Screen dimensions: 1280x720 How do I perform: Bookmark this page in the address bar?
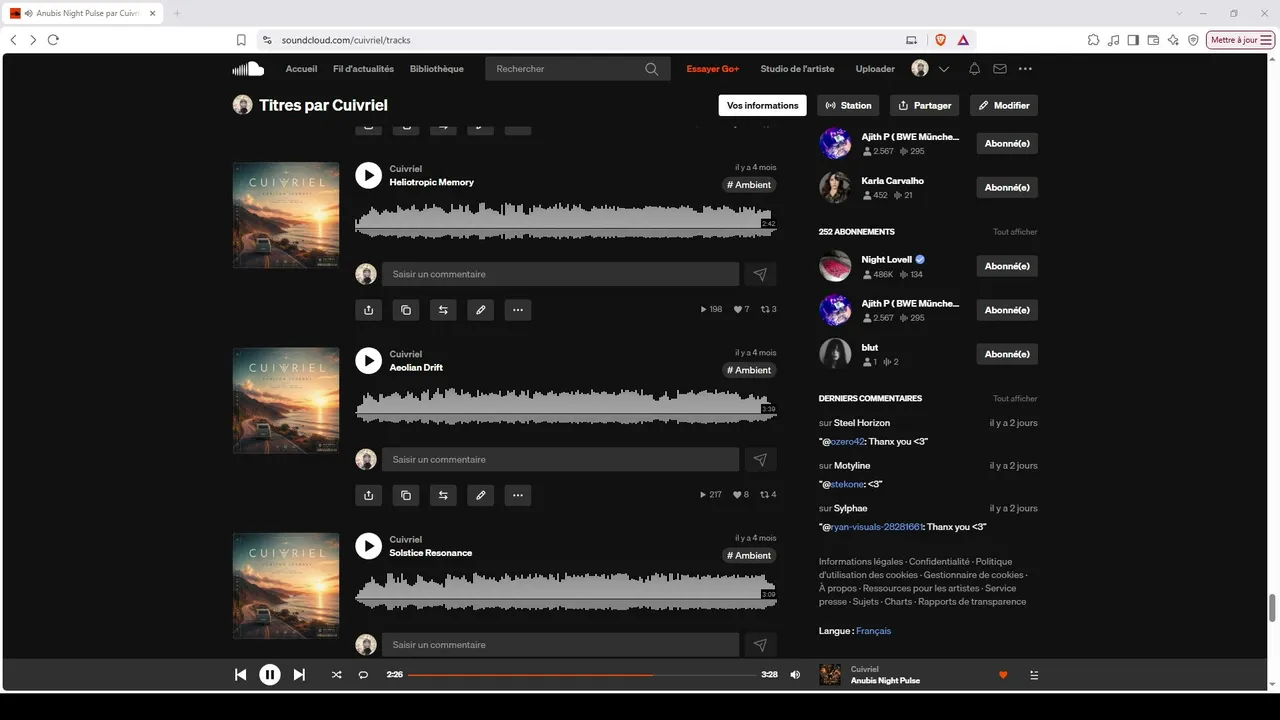[x=241, y=40]
